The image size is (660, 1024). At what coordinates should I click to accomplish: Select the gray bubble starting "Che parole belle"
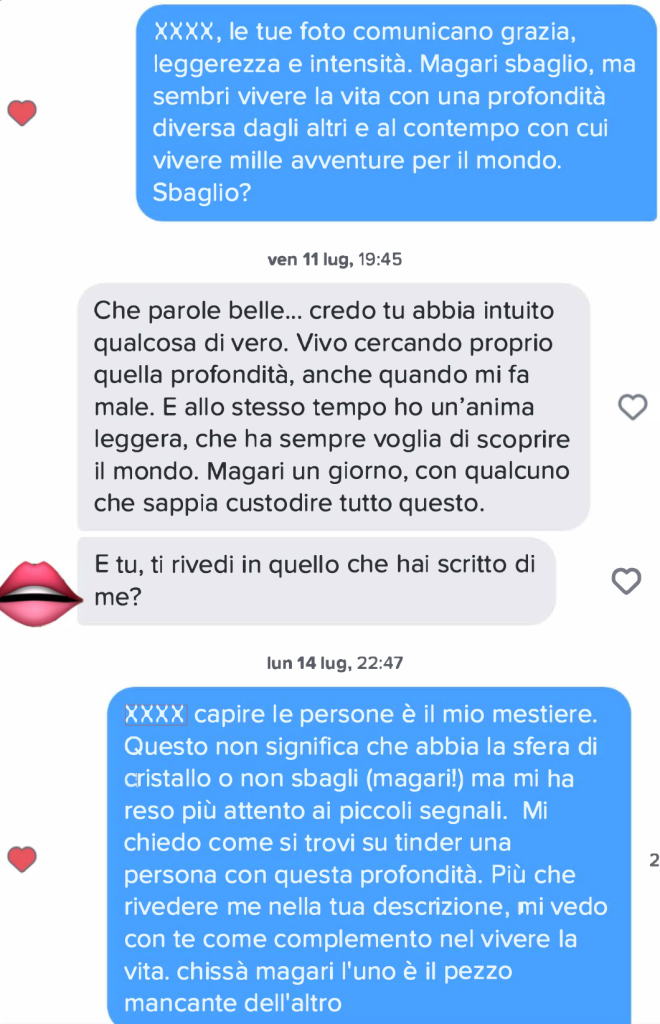334,407
